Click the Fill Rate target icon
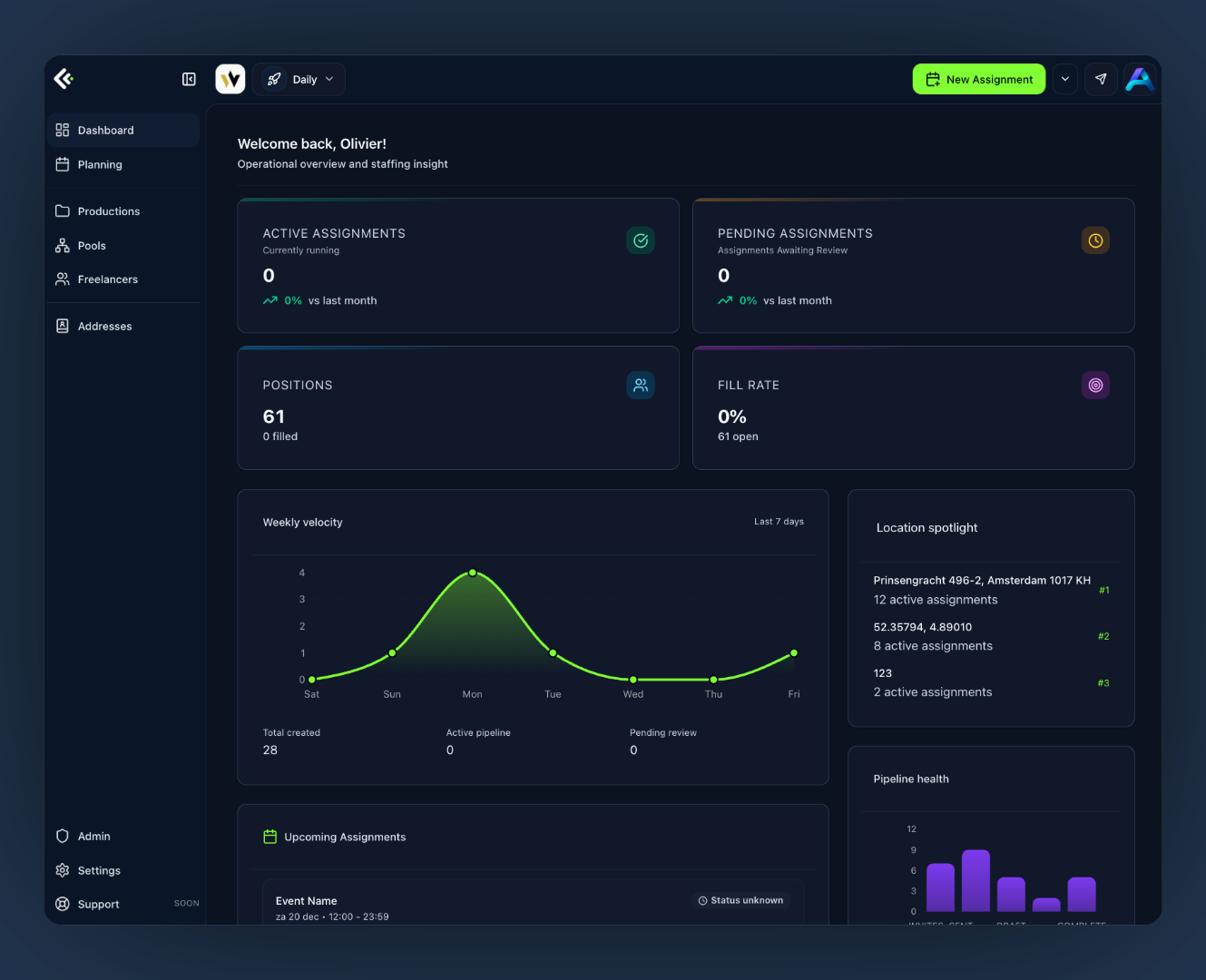This screenshot has height=980, width=1206. coord(1095,386)
